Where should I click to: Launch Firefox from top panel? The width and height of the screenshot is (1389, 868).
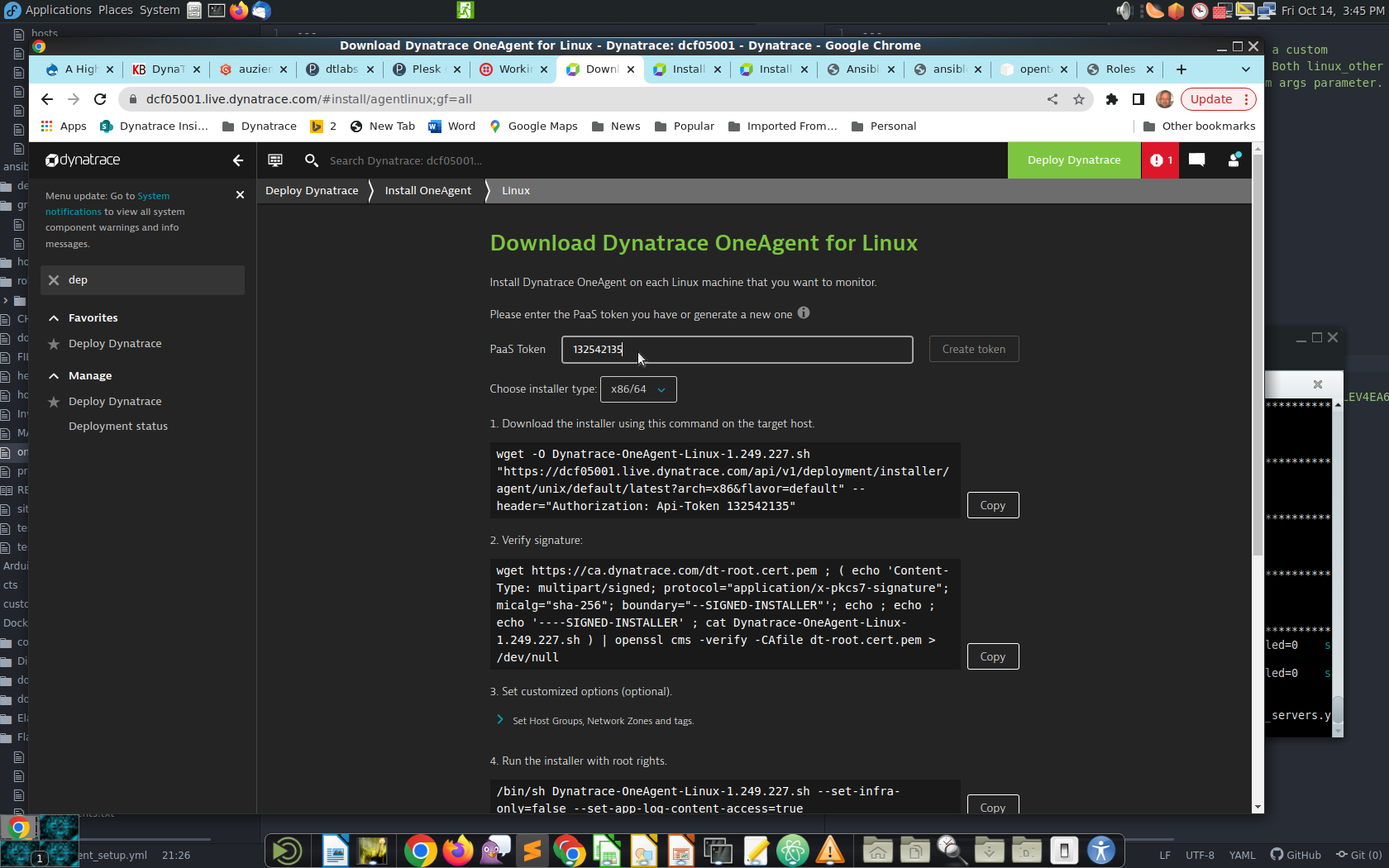click(239, 10)
